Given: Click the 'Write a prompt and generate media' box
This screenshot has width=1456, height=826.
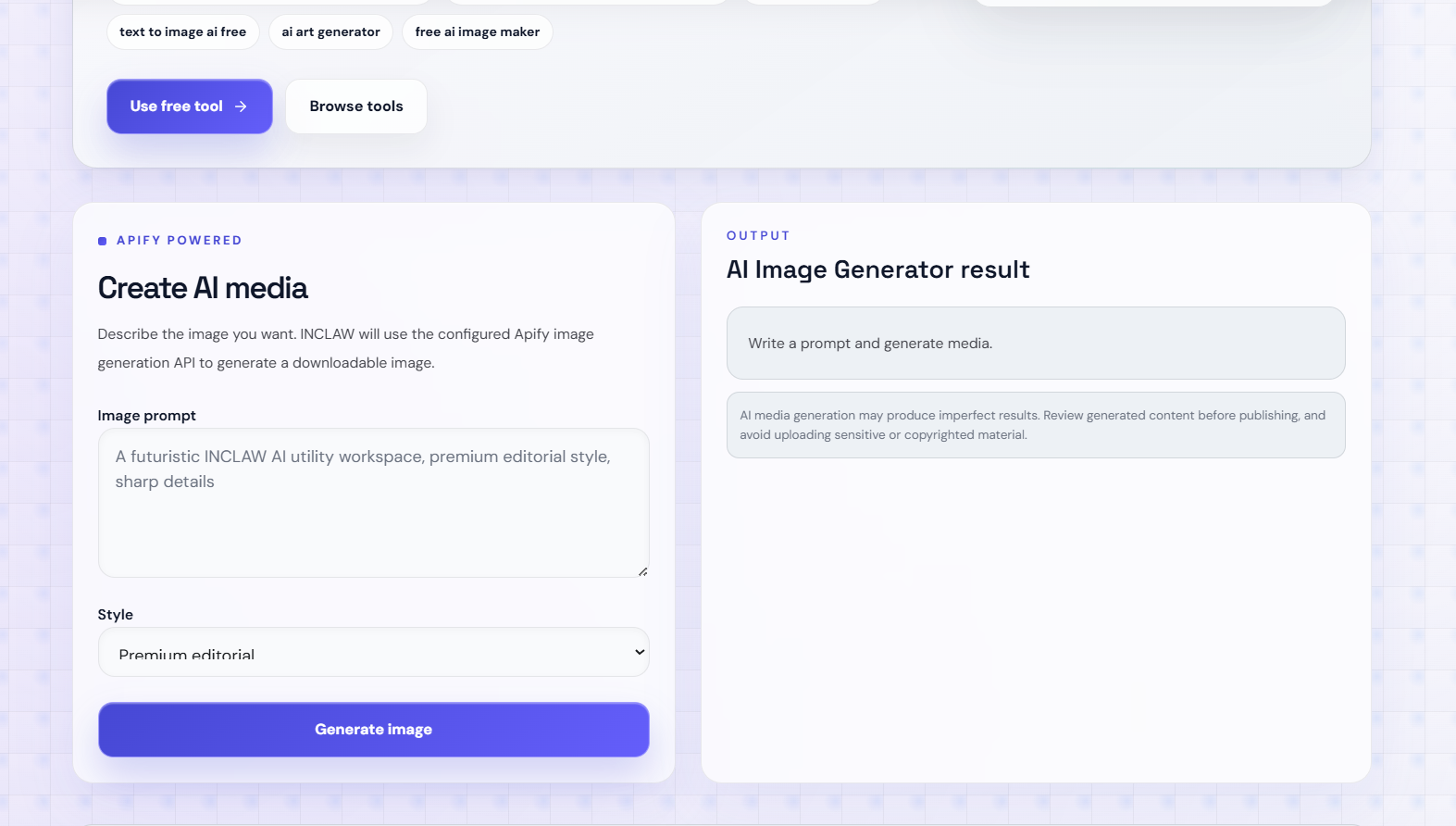Looking at the screenshot, I should point(1036,344).
